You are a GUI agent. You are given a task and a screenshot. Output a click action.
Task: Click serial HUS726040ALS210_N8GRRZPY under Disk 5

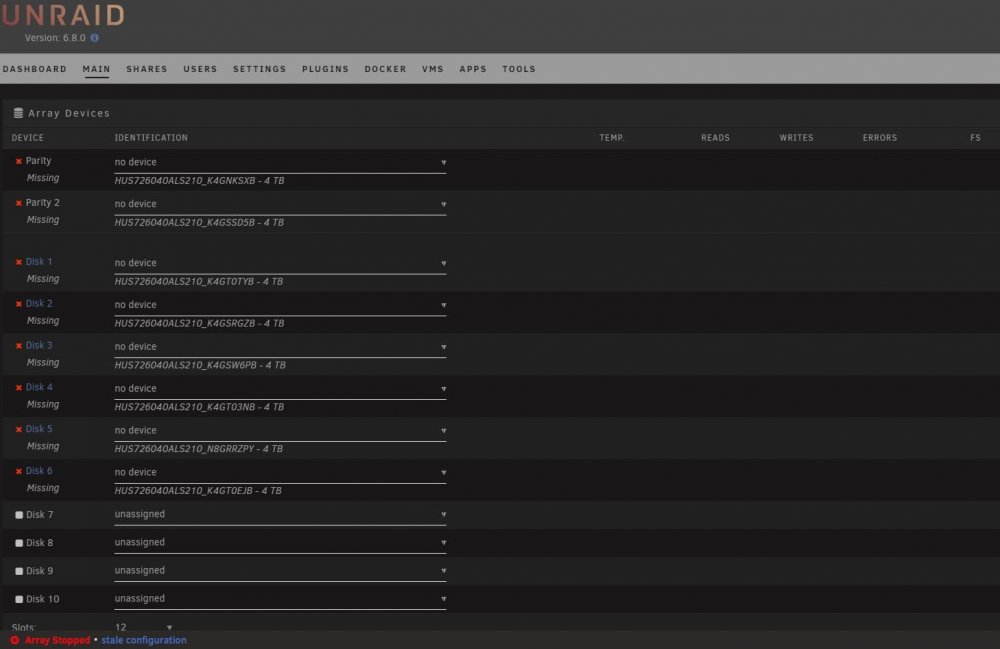coord(185,449)
